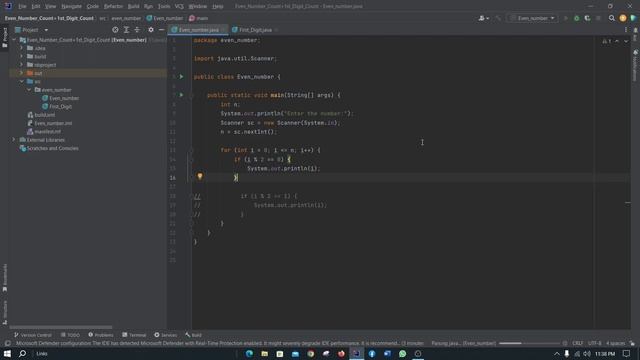Click the build hammer icon in toolbar
The width and height of the screenshot is (640, 360).
click(x=498, y=18)
